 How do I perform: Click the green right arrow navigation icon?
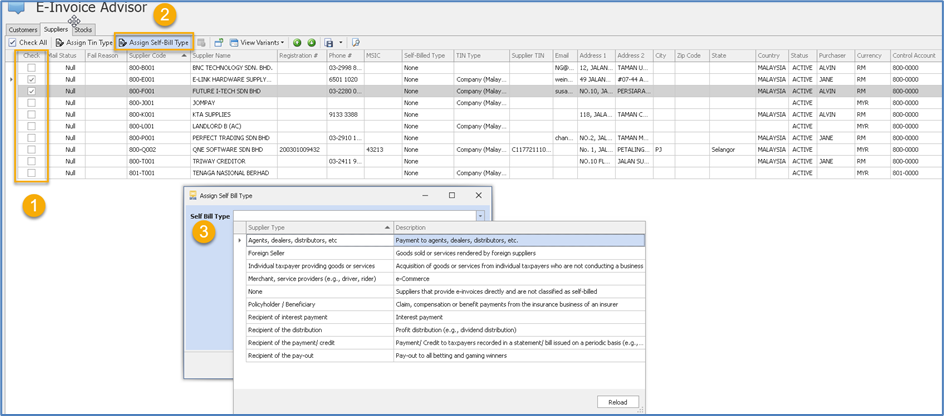point(311,43)
